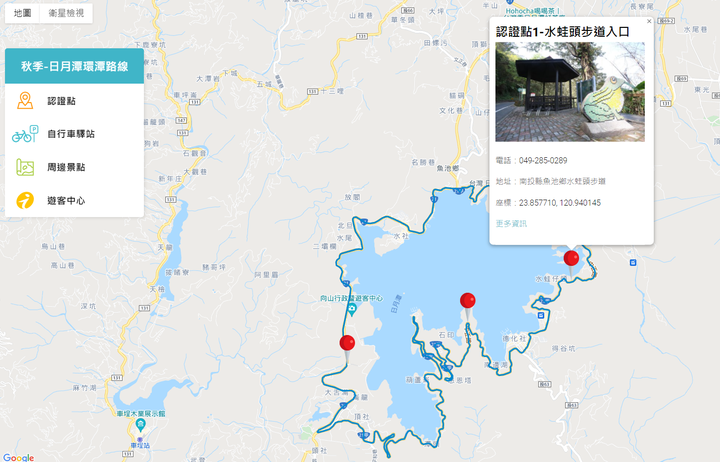The height and width of the screenshot is (462, 720).
Task: Click the 麻竹湖 map label
Action: coord(84,388)
